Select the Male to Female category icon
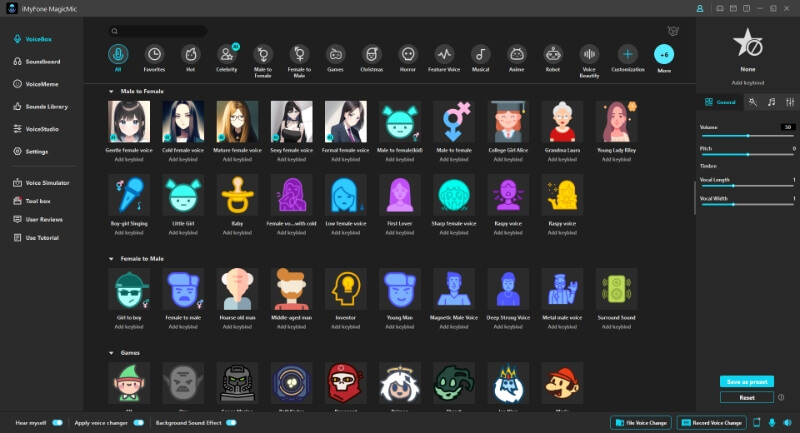The image size is (800, 433). (263, 54)
